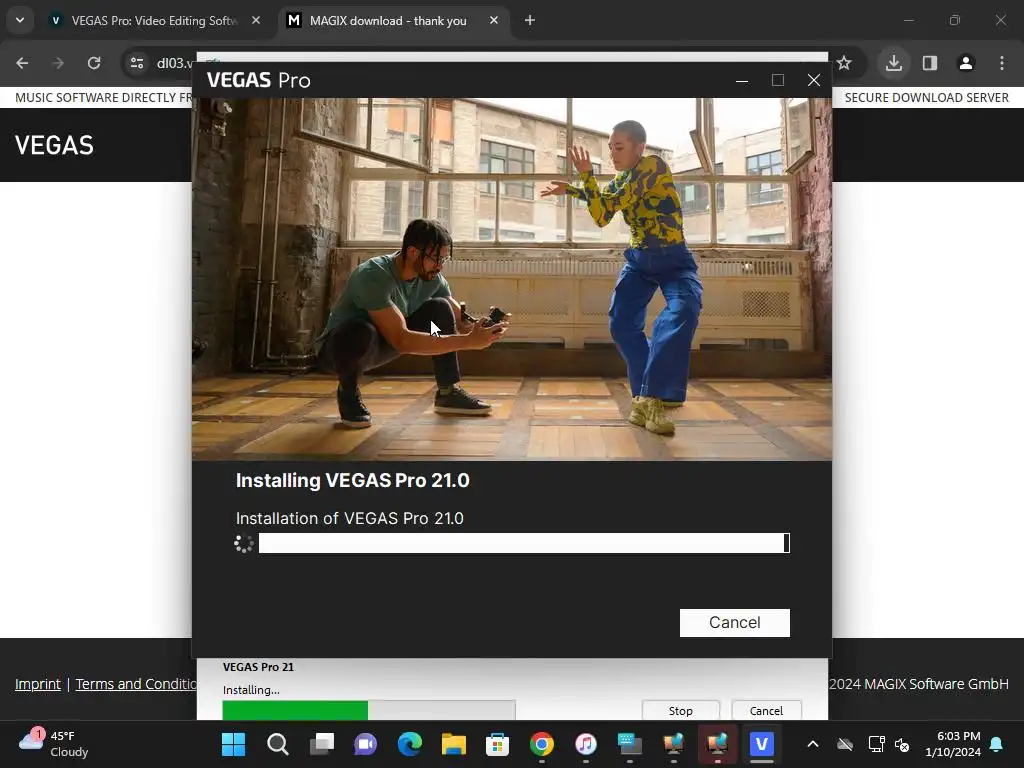Switch to the VEGAS Pro Video Editing tab

(x=153, y=21)
